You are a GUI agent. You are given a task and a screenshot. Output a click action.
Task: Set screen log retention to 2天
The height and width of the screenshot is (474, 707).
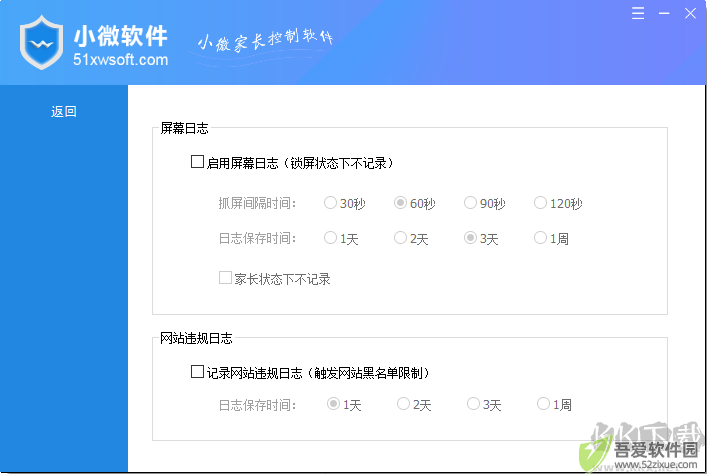click(x=400, y=237)
